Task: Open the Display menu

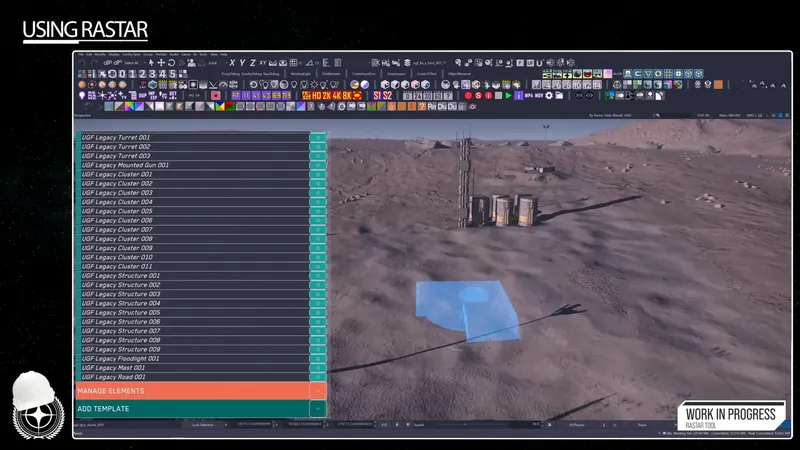Action: pos(114,54)
